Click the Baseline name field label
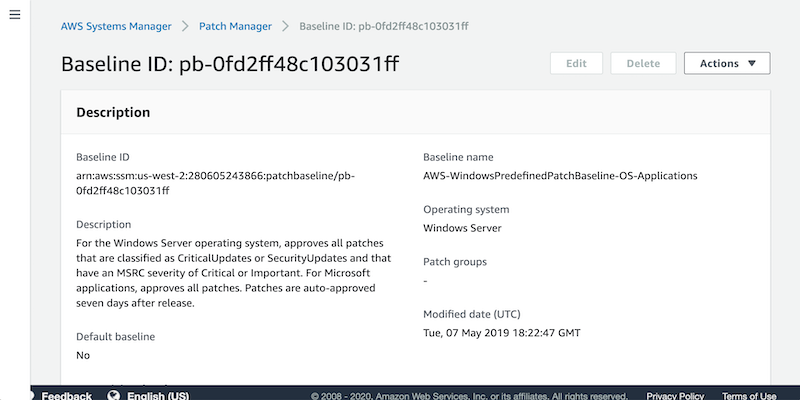800x400 pixels. pyautogui.click(x=458, y=157)
